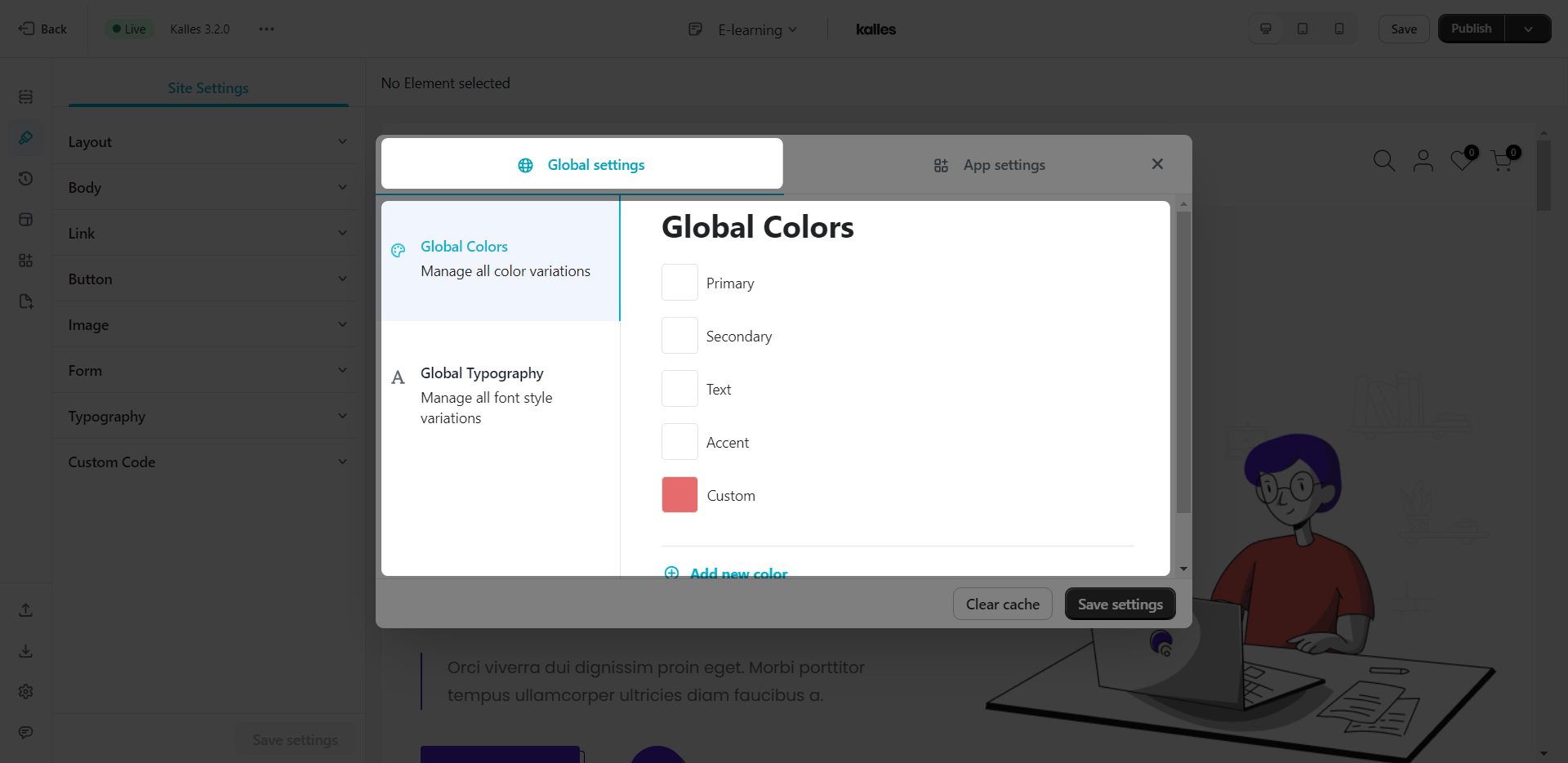The width and height of the screenshot is (1568, 763).
Task: Switch to desktop preview icon
Action: pyautogui.click(x=1266, y=29)
